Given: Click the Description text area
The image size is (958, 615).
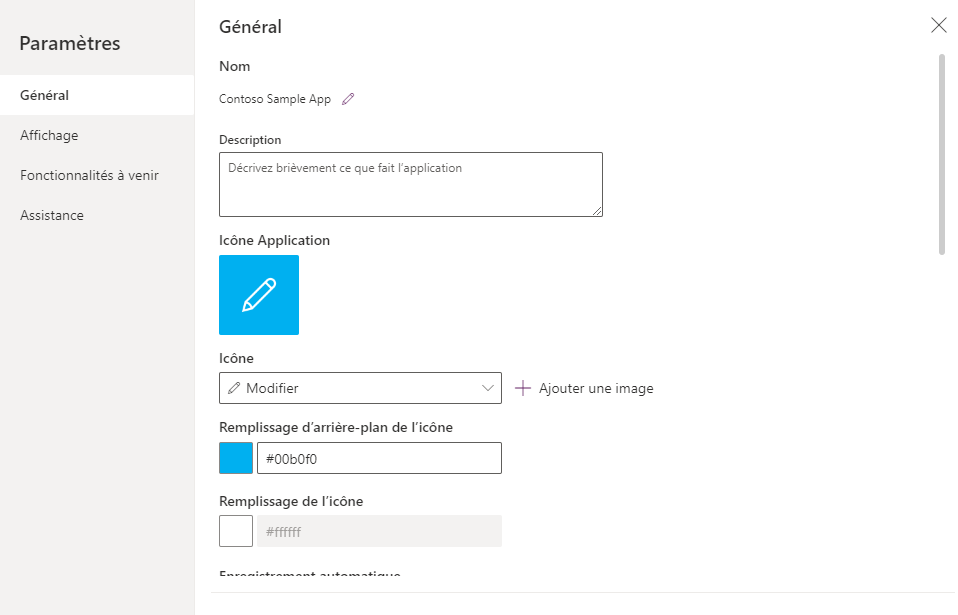Looking at the screenshot, I should [411, 184].
